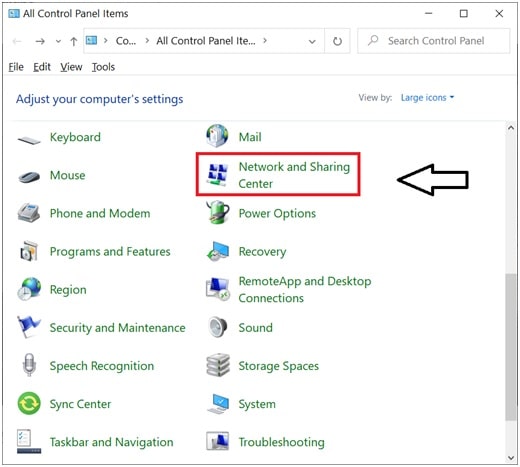Open the Edit menu
The image size is (520, 467).
(x=42, y=67)
